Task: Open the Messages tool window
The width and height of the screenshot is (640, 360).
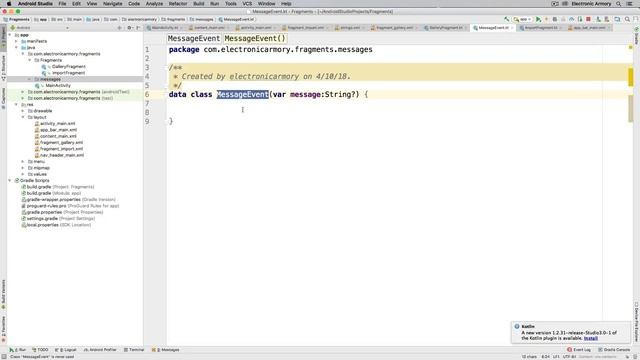Action: [165, 350]
